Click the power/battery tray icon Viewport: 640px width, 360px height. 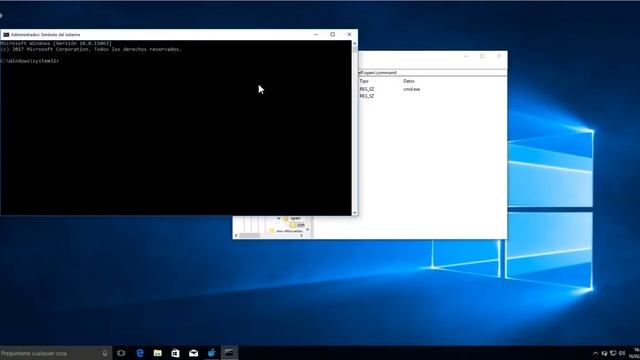604,353
